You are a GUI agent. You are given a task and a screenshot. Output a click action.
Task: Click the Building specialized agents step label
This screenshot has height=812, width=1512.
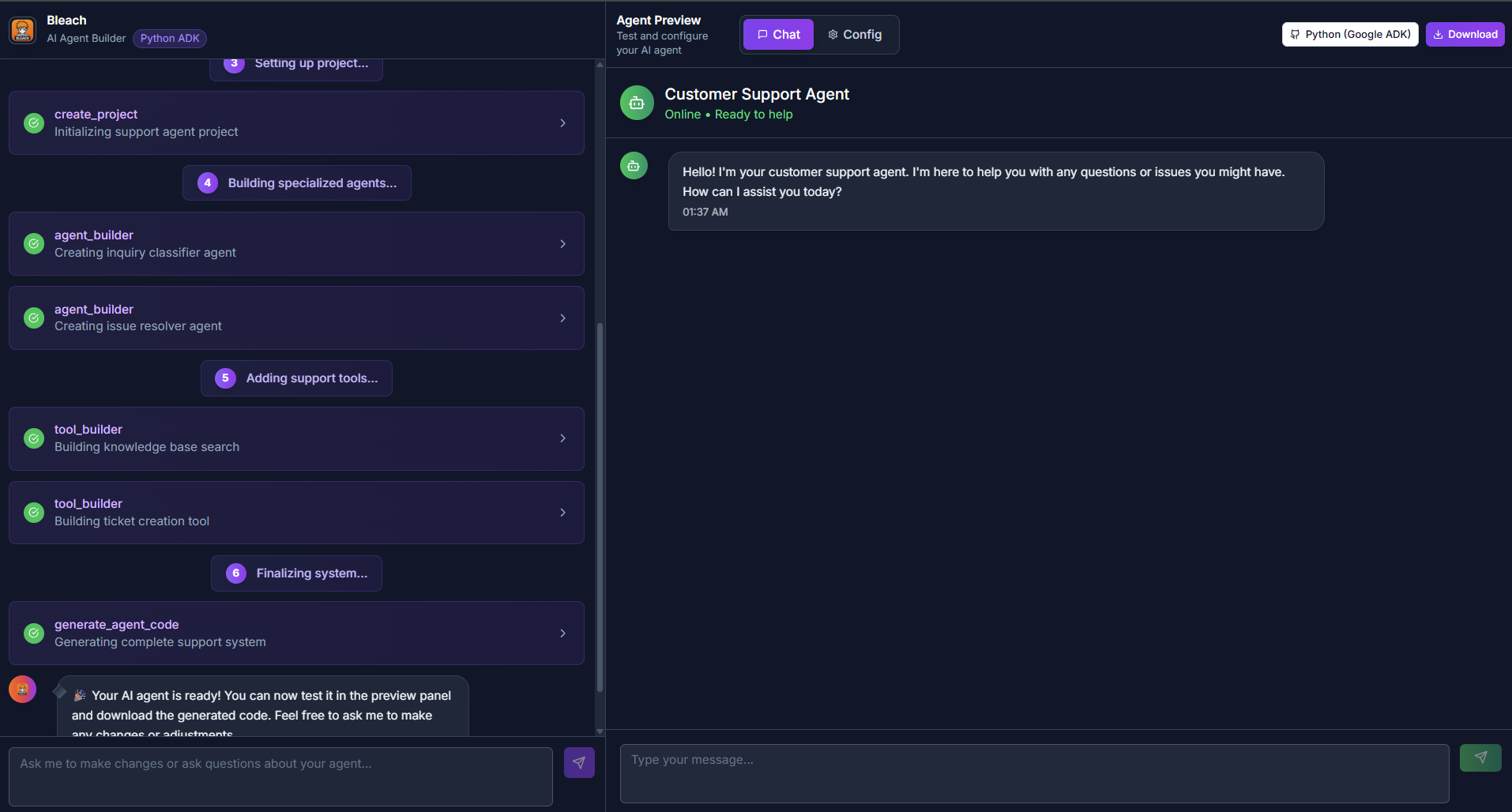(313, 183)
